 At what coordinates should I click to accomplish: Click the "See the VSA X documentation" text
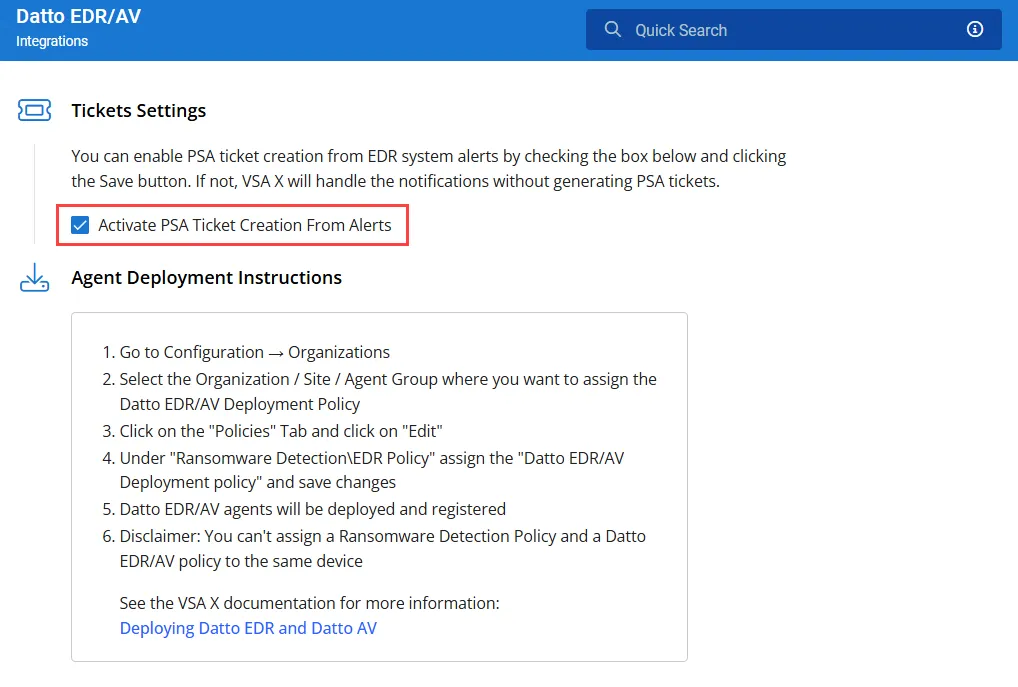309,603
